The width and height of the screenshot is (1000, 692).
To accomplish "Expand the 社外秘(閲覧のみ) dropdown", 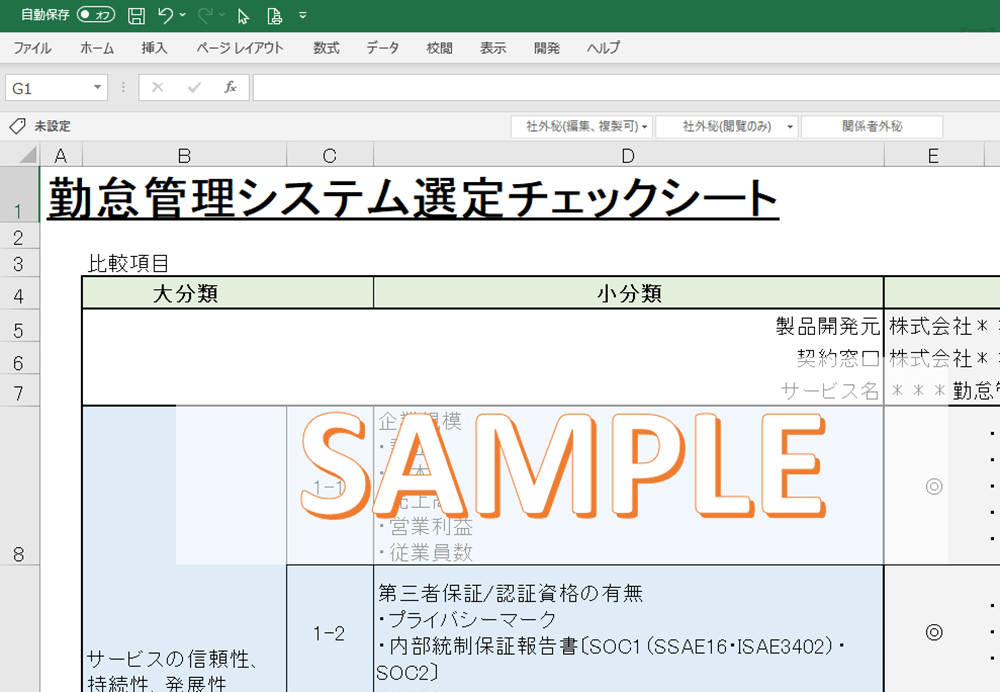I will 790,127.
